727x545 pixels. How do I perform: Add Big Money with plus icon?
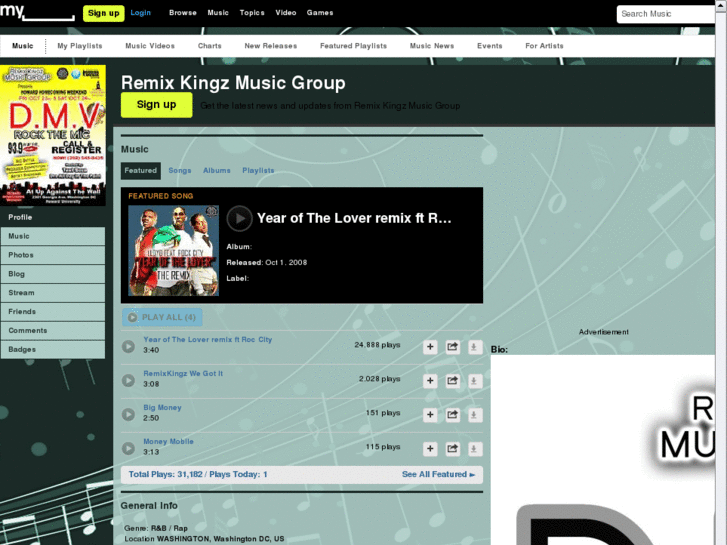430,415
